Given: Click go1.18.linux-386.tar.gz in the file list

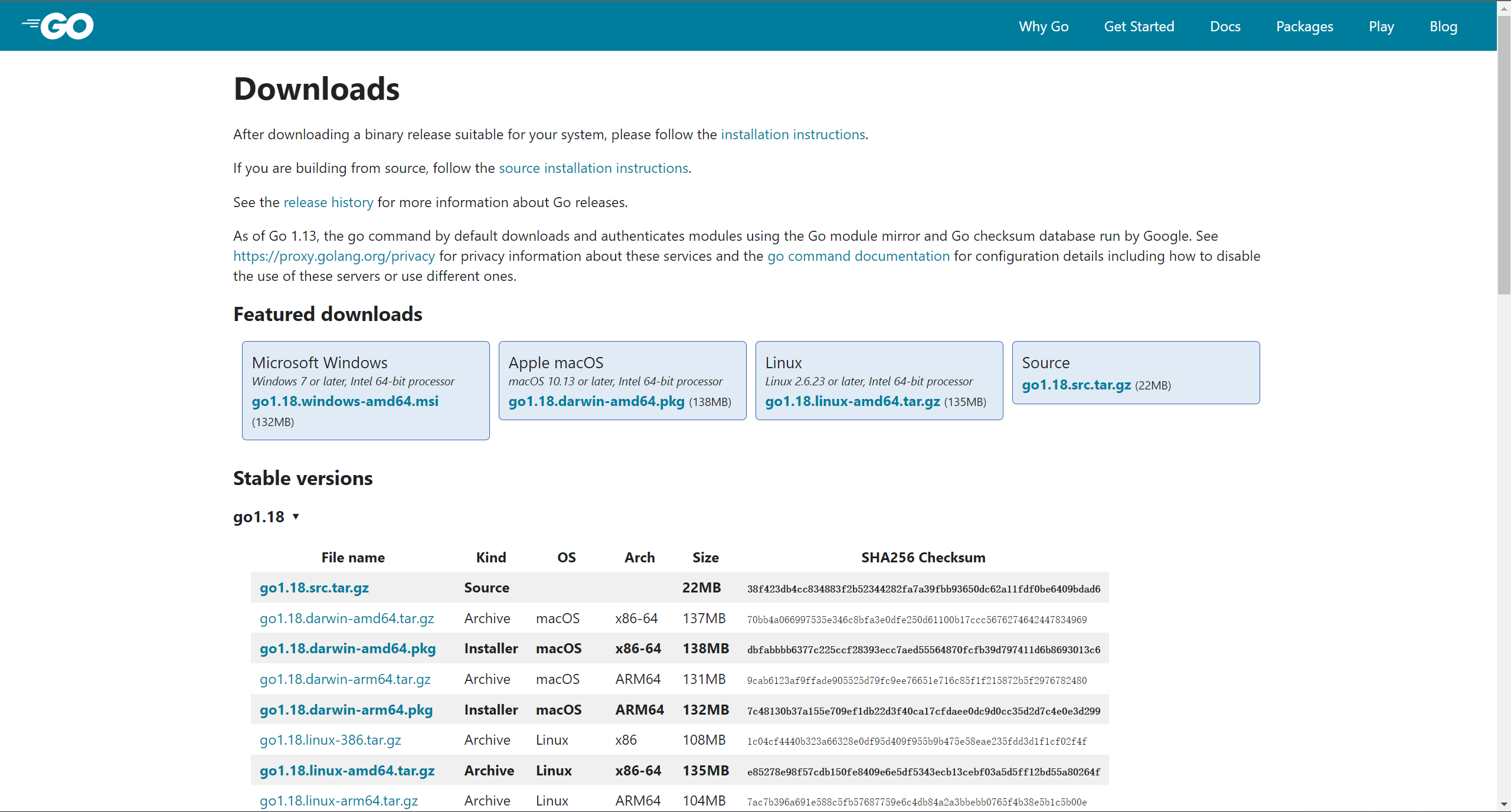Looking at the screenshot, I should pyautogui.click(x=330, y=740).
